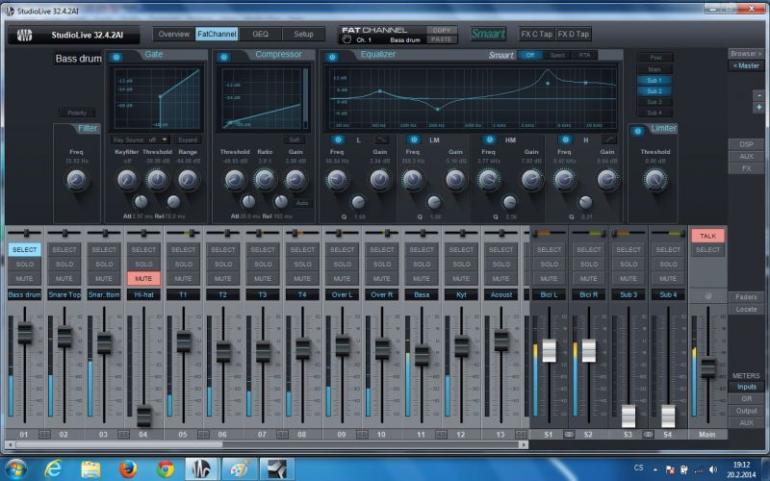This screenshot has width=770, height=481.
Task: Click the Bass drum channel fader
Action: (x=25, y=333)
